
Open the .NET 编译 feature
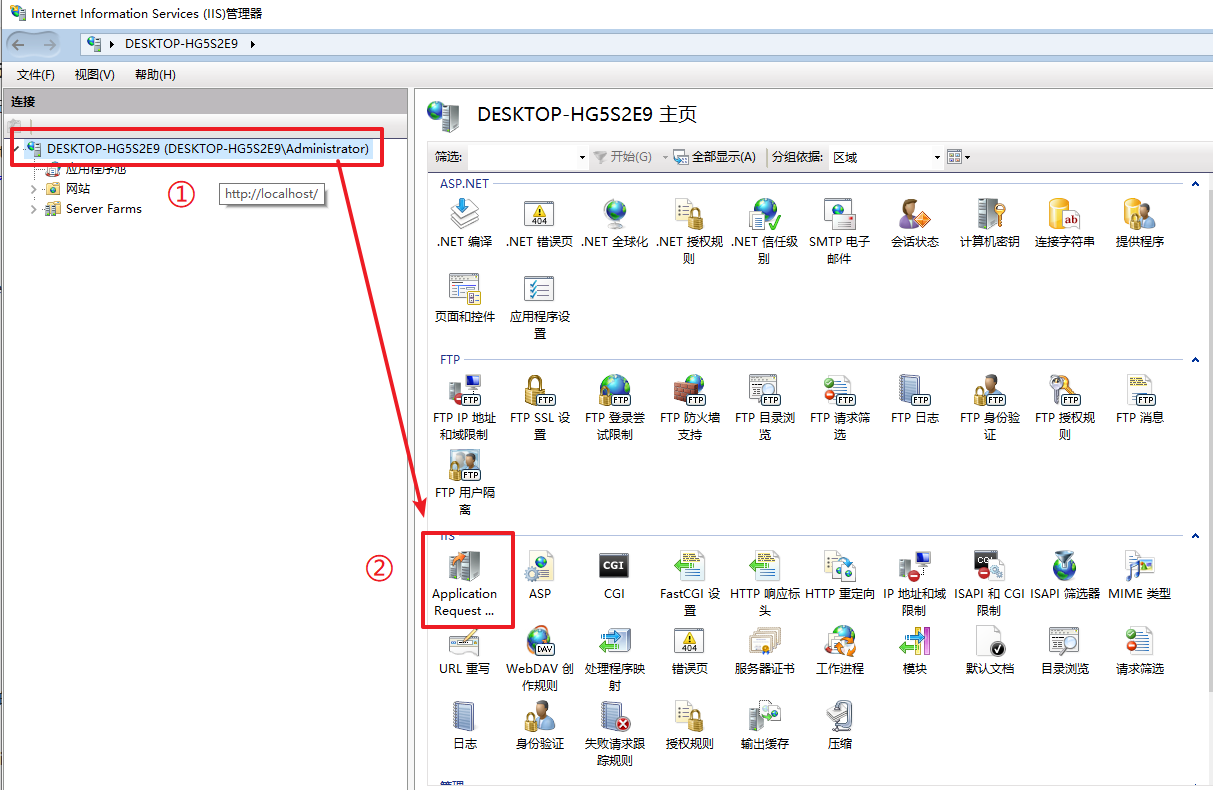point(465,223)
